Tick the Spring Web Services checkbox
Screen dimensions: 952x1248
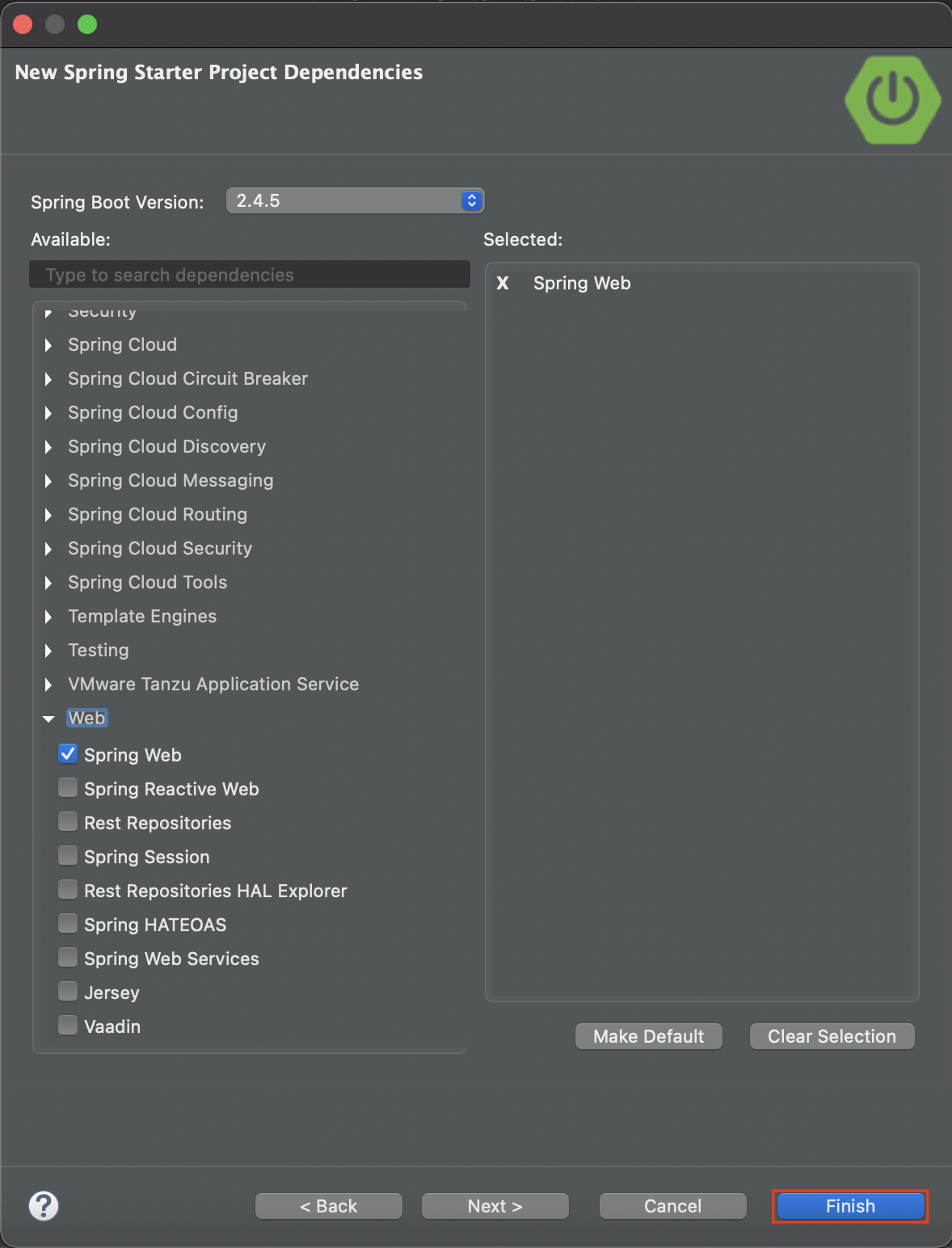coord(68,958)
